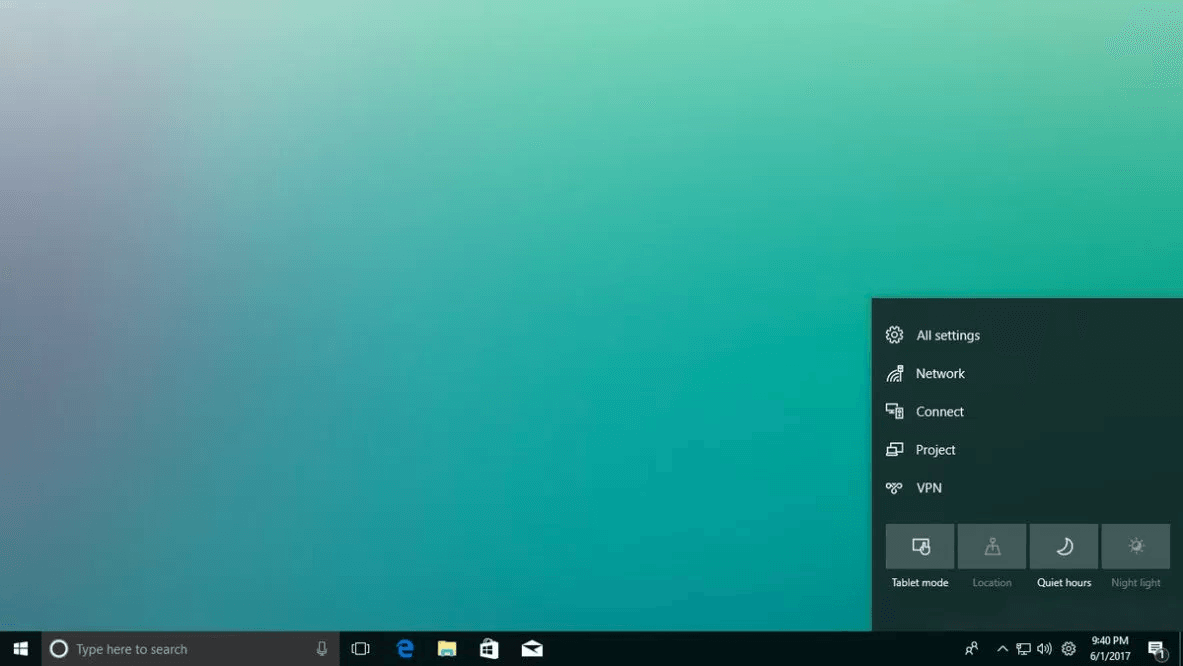Image resolution: width=1183 pixels, height=666 pixels.
Task: Click the Connect devices icon
Action: click(x=894, y=411)
